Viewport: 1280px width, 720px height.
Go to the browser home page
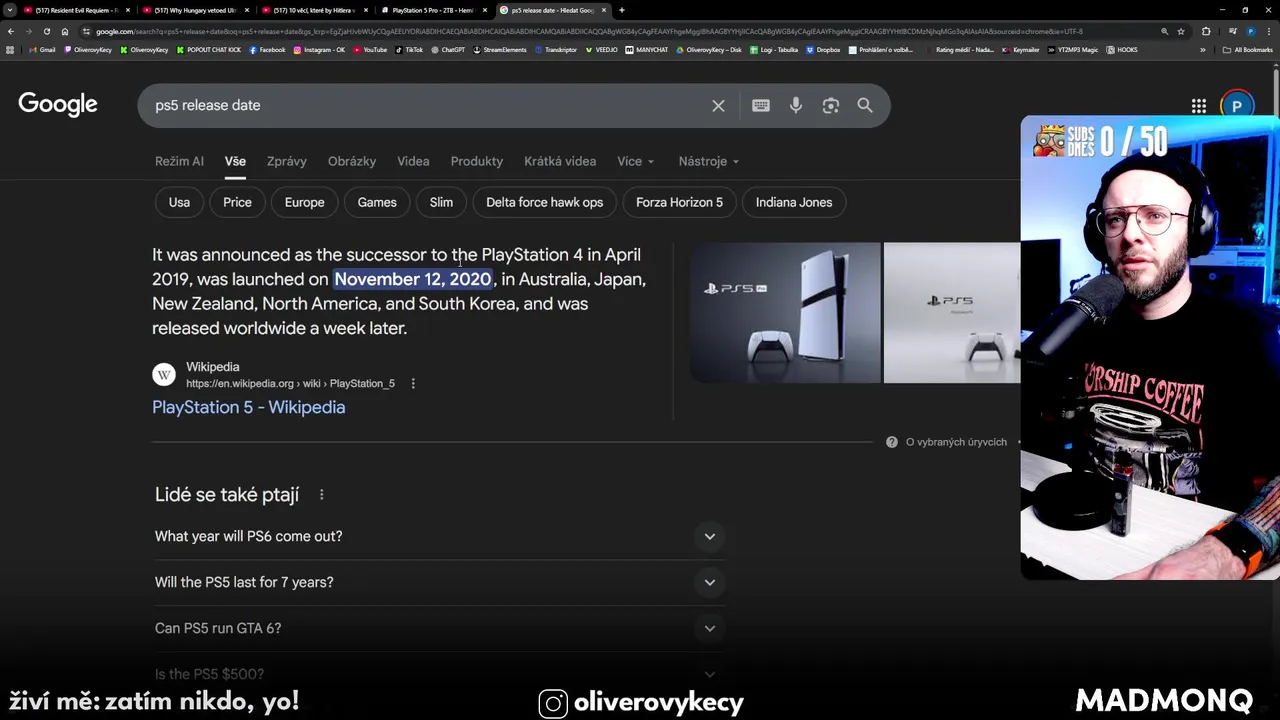(65, 31)
